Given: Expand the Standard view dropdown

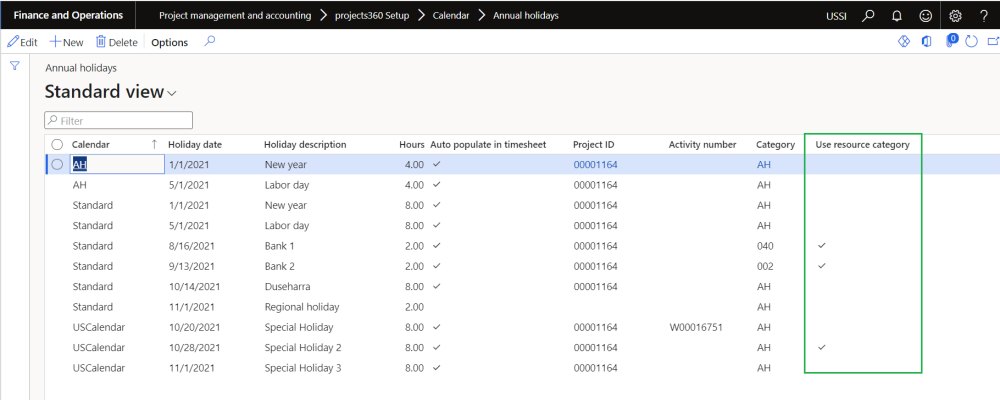Looking at the screenshot, I should [x=172, y=93].
